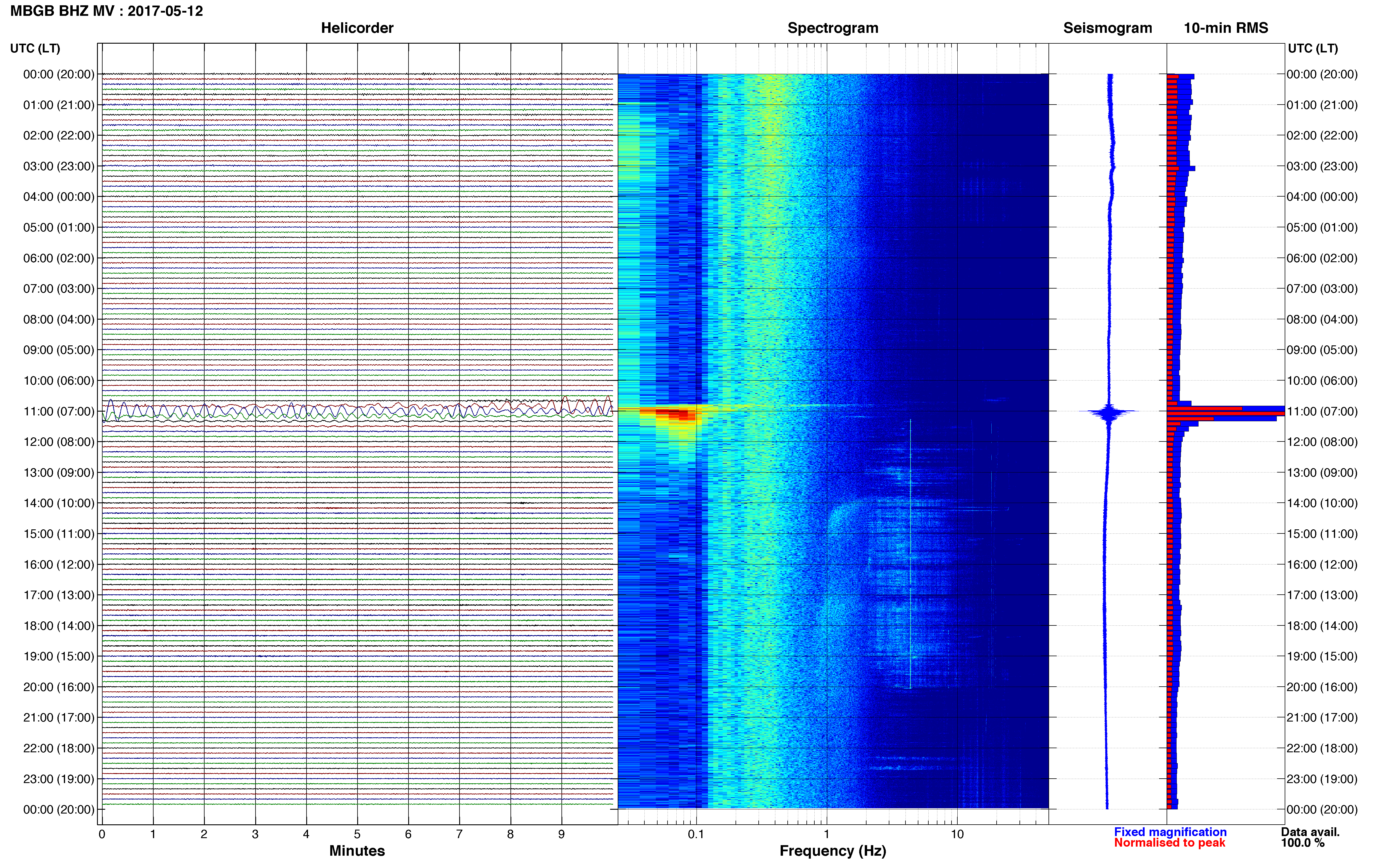The width and height of the screenshot is (1389, 868).
Task: Click the blue Fixed magnification legend text
Action: pos(1170,832)
